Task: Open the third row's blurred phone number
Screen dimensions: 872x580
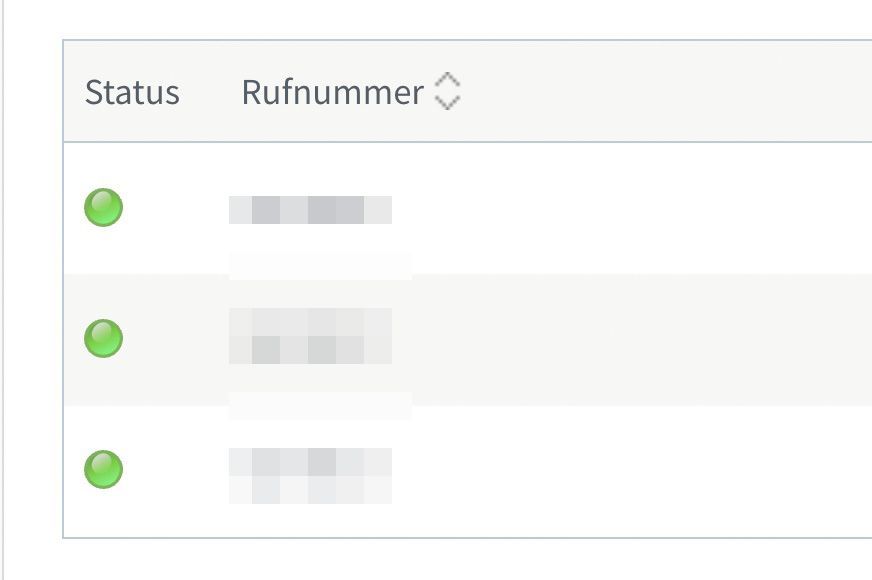Action: [x=310, y=474]
